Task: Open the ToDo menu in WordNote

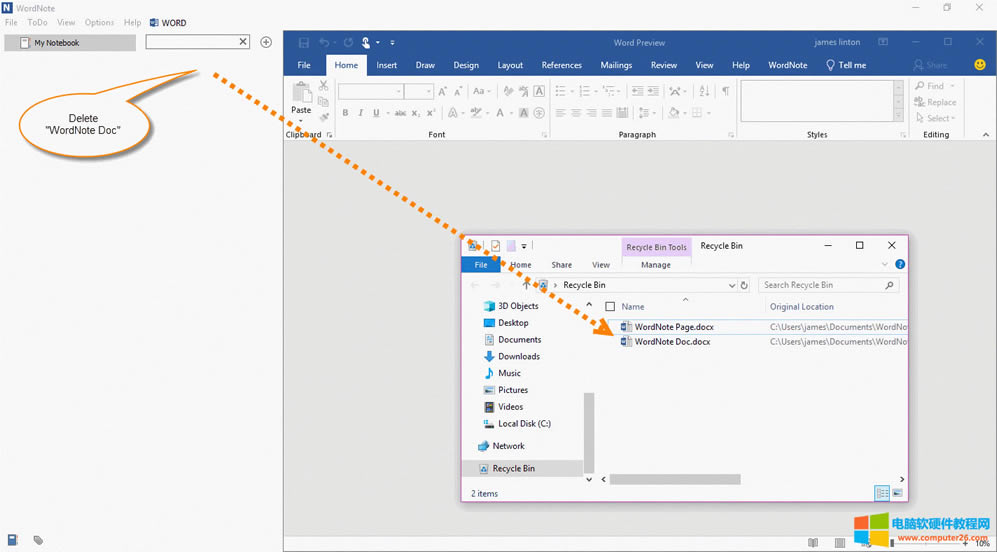Action: coord(37,22)
